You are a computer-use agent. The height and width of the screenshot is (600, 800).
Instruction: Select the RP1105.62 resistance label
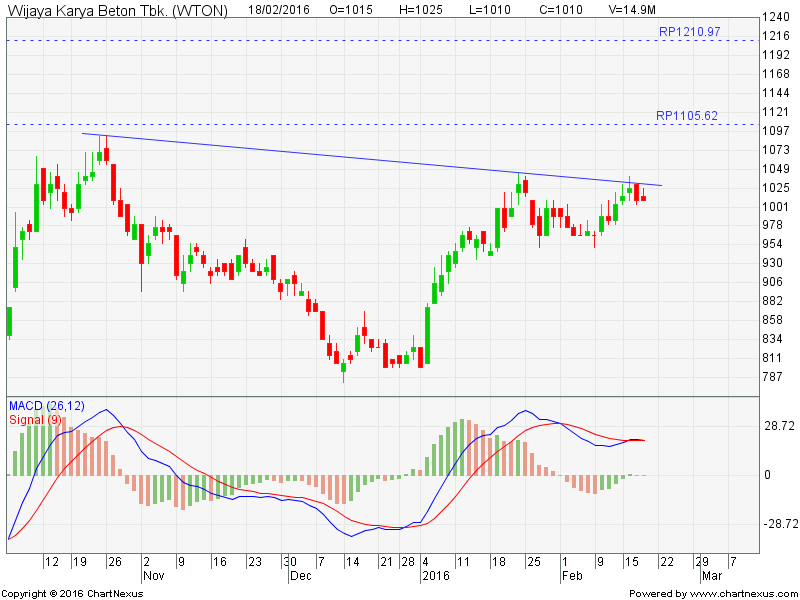(x=687, y=116)
